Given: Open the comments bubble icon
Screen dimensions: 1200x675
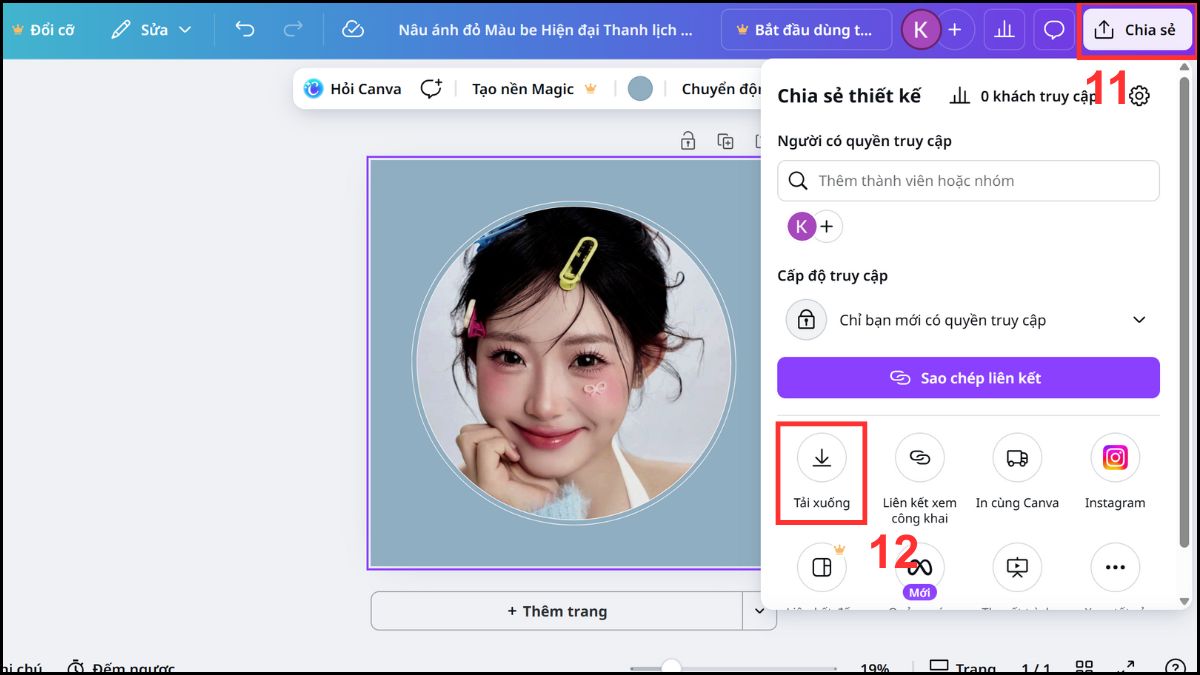Looking at the screenshot, I should [x=1053, y=29].
